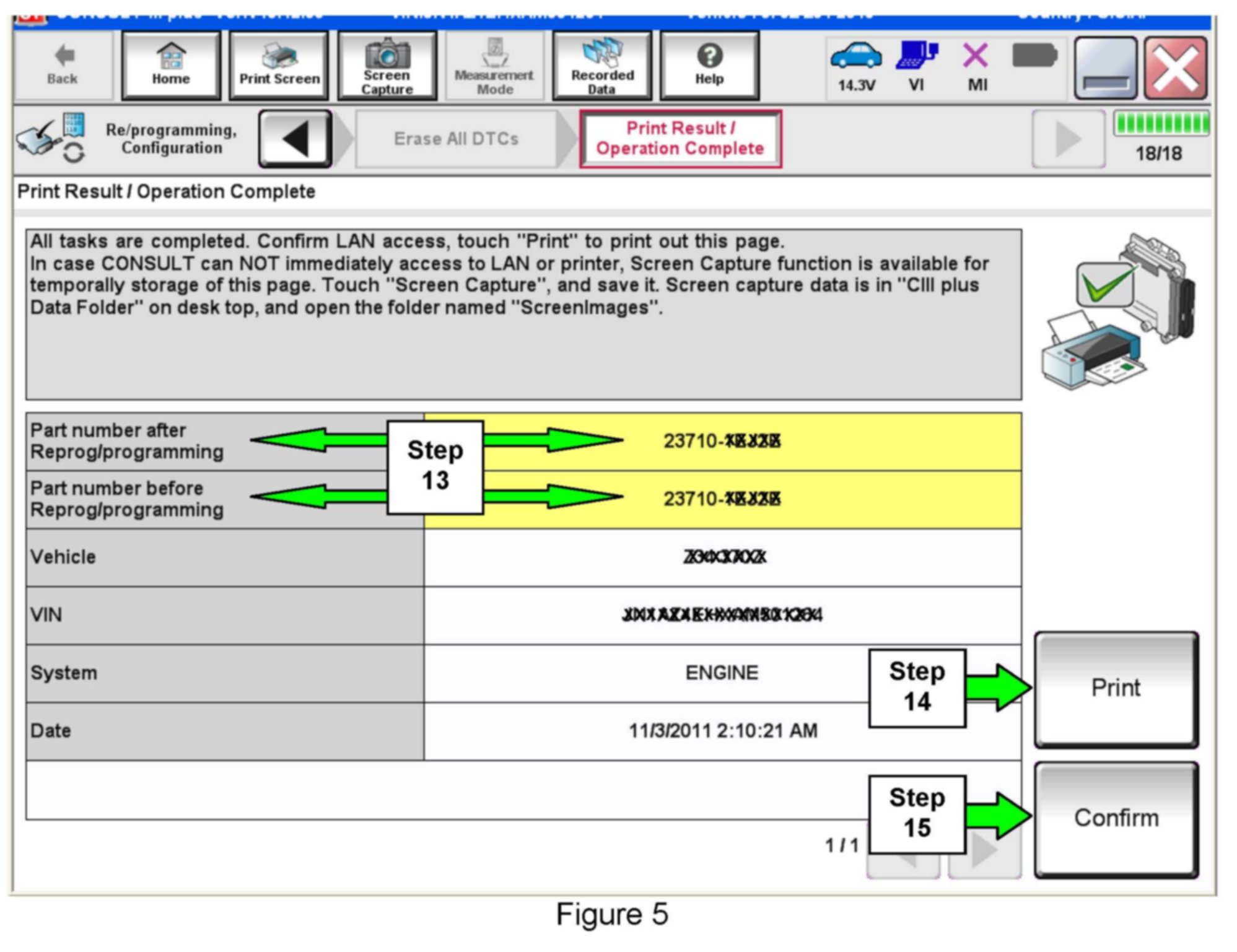Go to previous step with black arrow
Image resolution: width=1237 pixels, height=952 pixels.
coord(295,139)
